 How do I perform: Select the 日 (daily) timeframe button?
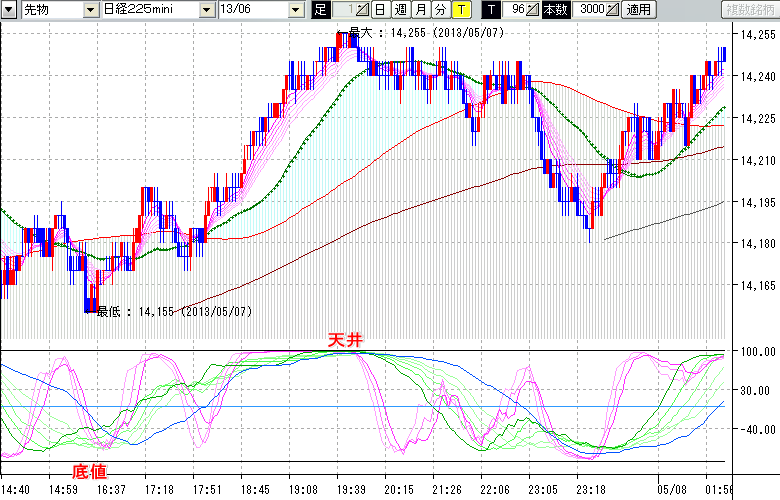(x=380, y=10)
